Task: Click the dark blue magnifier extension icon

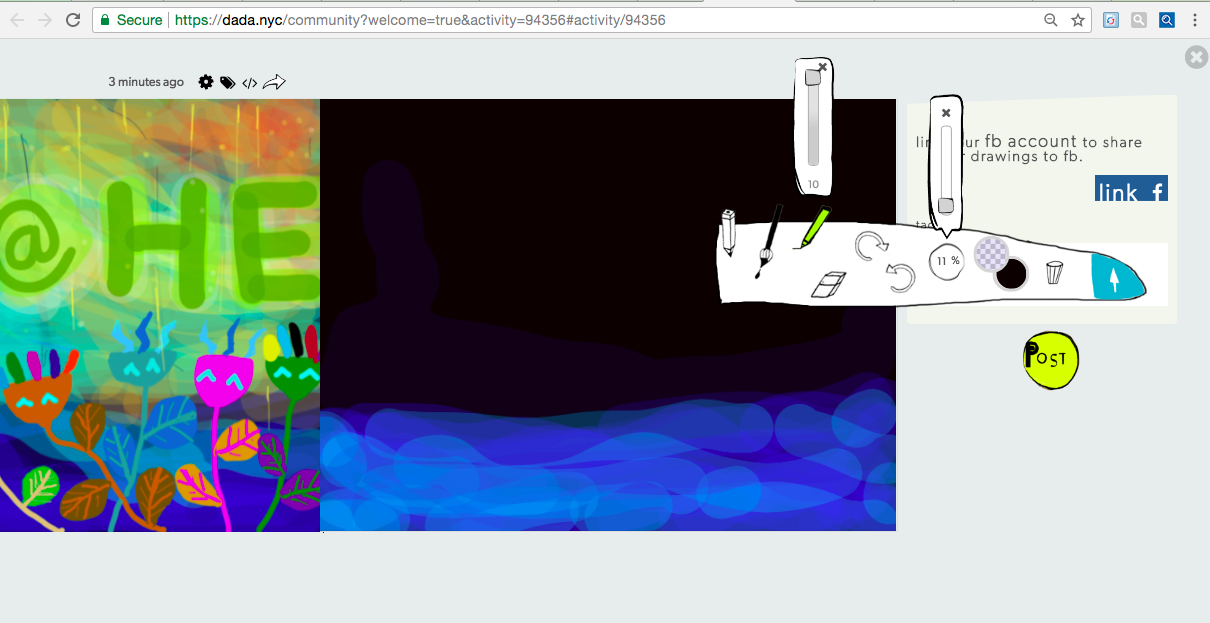Action: point(1167,20)
